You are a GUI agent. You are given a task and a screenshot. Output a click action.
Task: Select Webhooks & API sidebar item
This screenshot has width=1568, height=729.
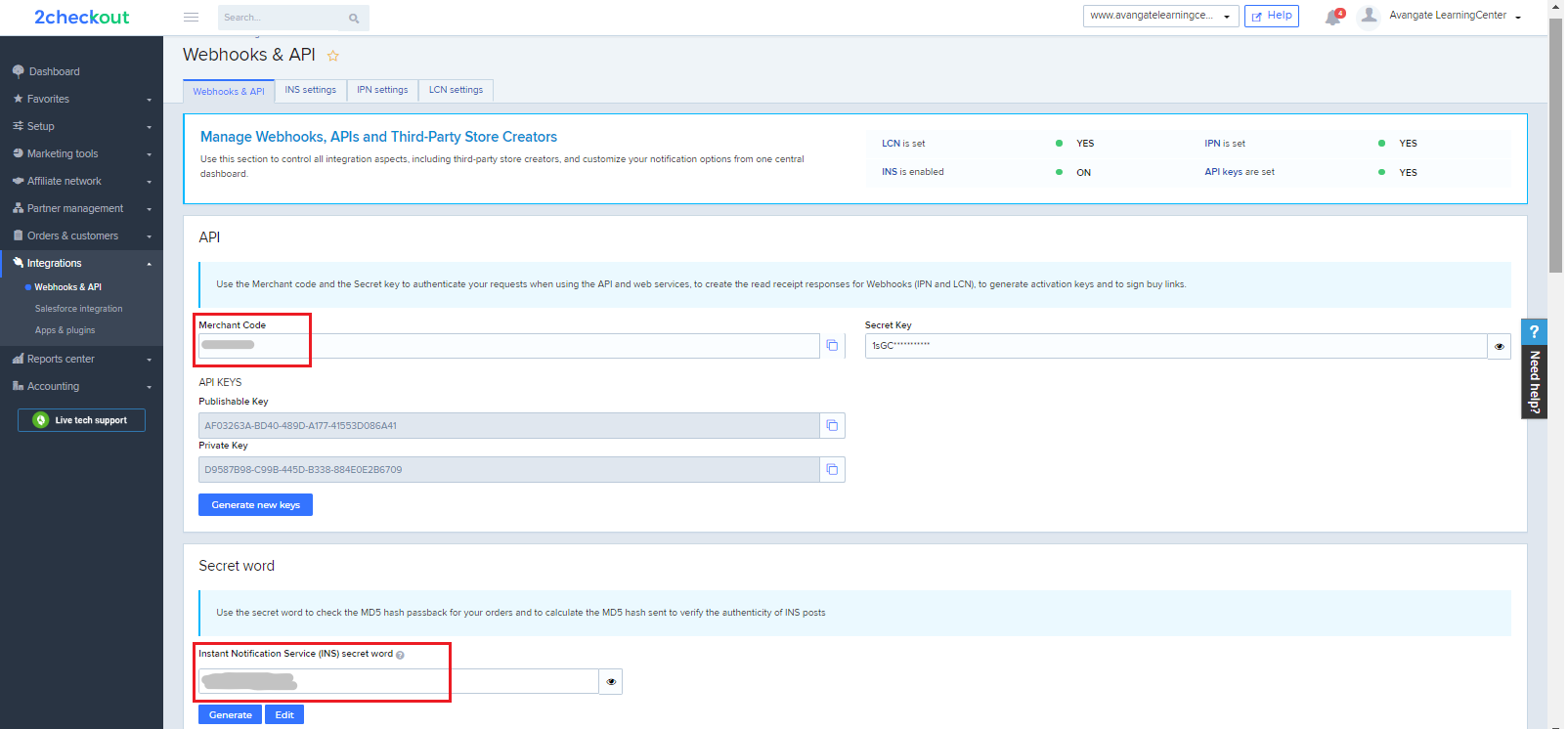click(x=67, y=287)
